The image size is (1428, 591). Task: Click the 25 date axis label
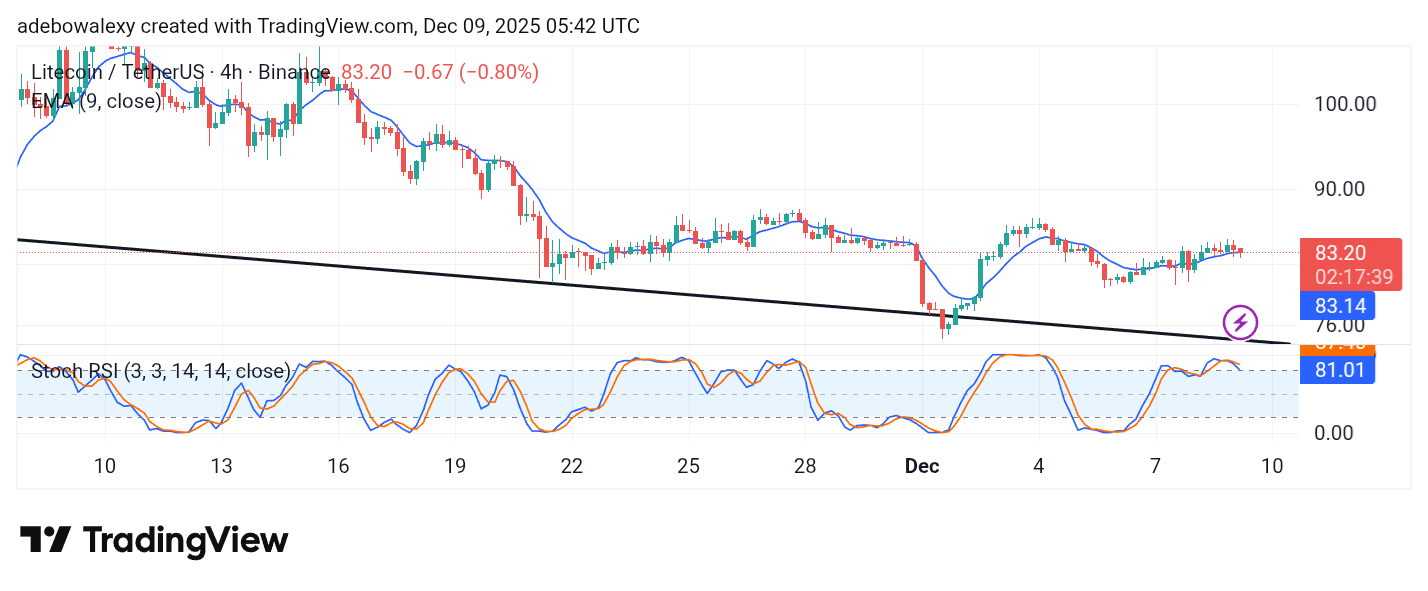pyautogui.click(x=688, y=466)
